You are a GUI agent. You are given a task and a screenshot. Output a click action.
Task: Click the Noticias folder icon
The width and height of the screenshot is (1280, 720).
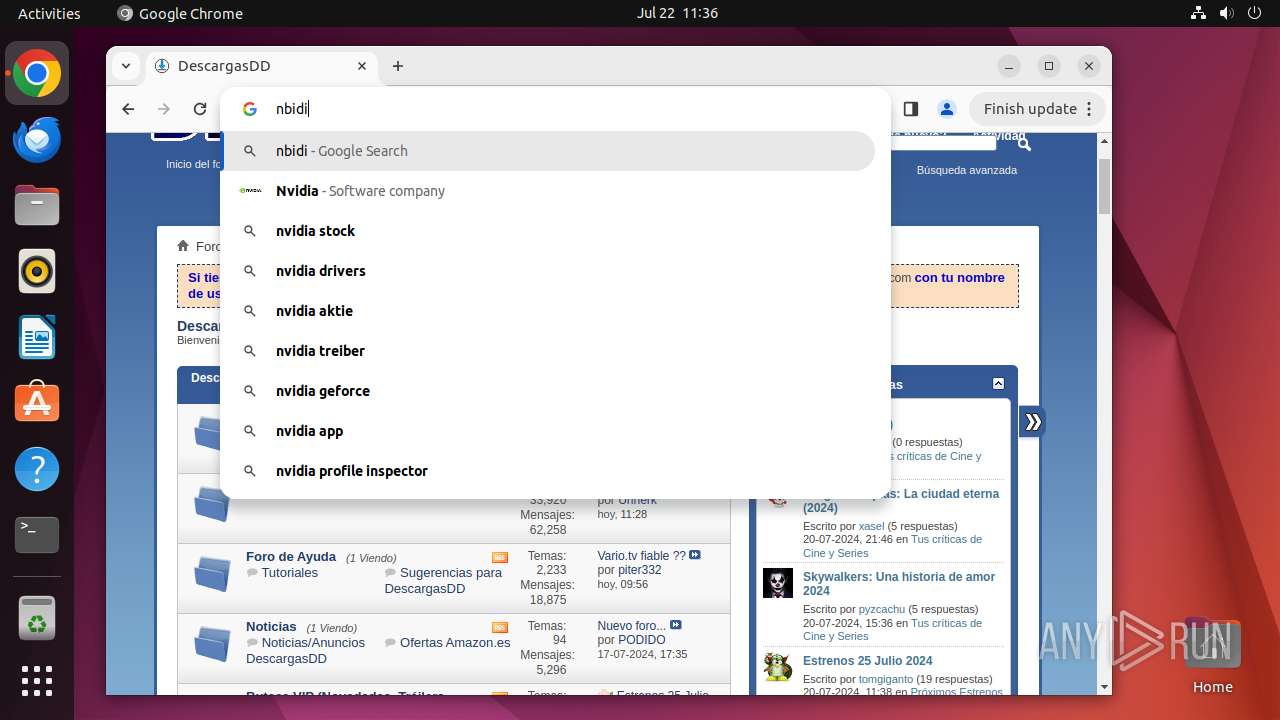click(212, 643)
